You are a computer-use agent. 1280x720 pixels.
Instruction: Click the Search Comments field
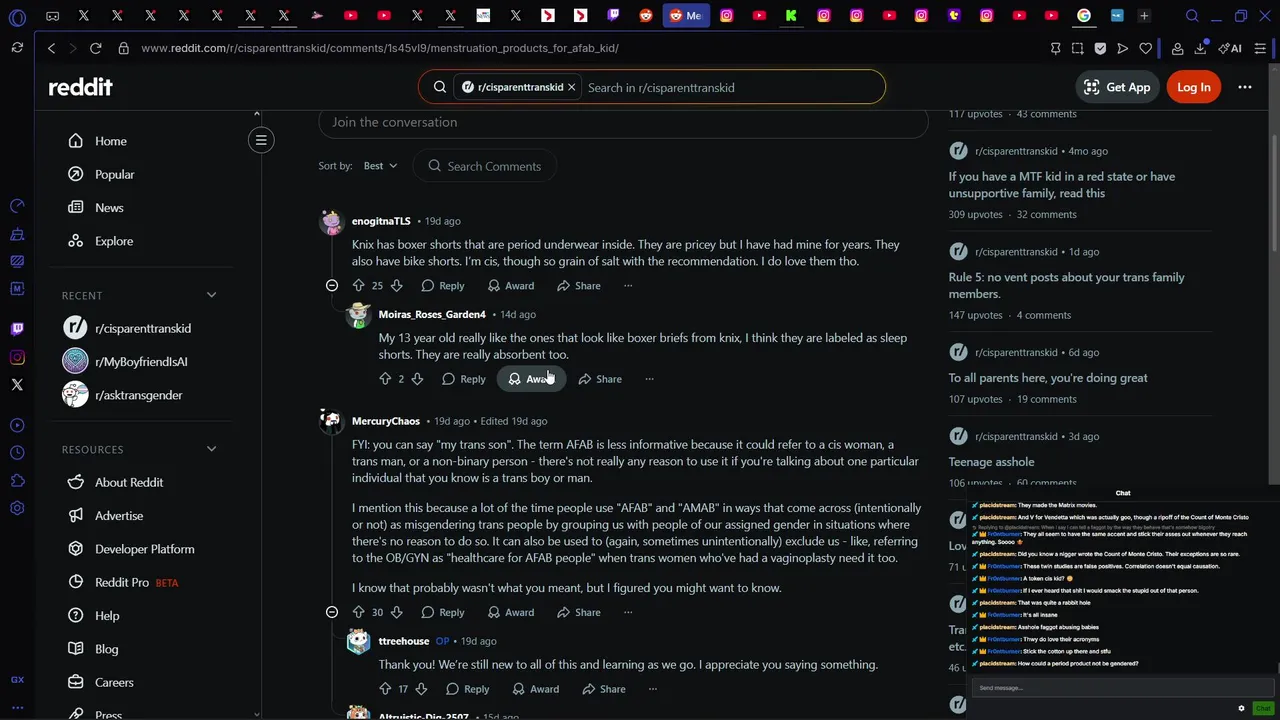486,166
